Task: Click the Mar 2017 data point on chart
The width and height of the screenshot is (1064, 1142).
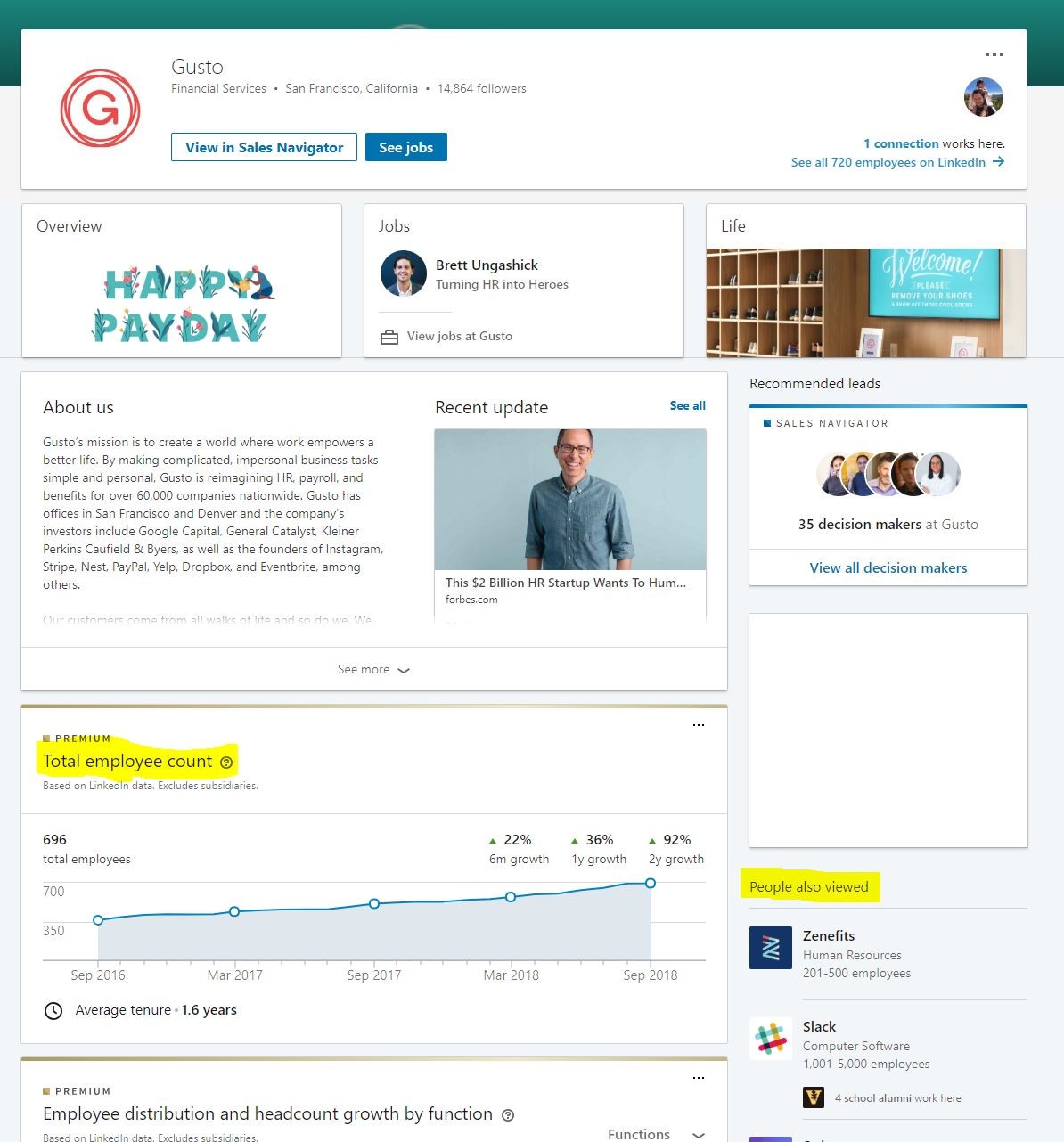Action: coord(234,911)
